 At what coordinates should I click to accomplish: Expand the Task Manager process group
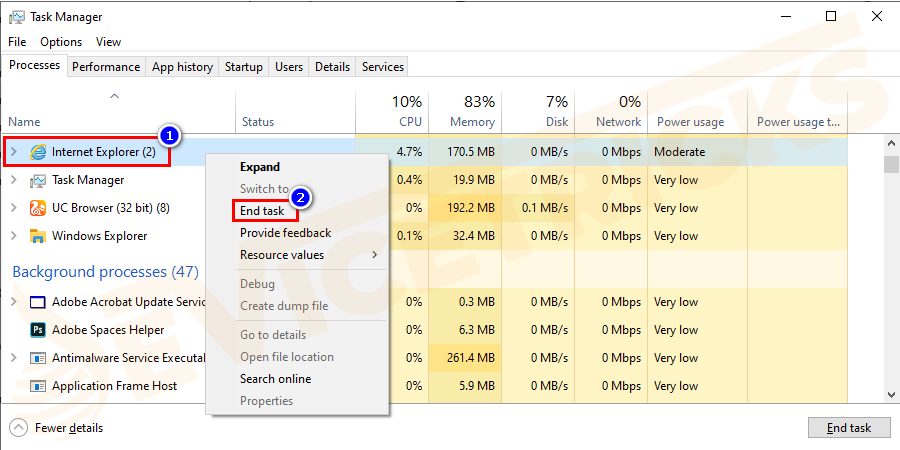(14, 180)
